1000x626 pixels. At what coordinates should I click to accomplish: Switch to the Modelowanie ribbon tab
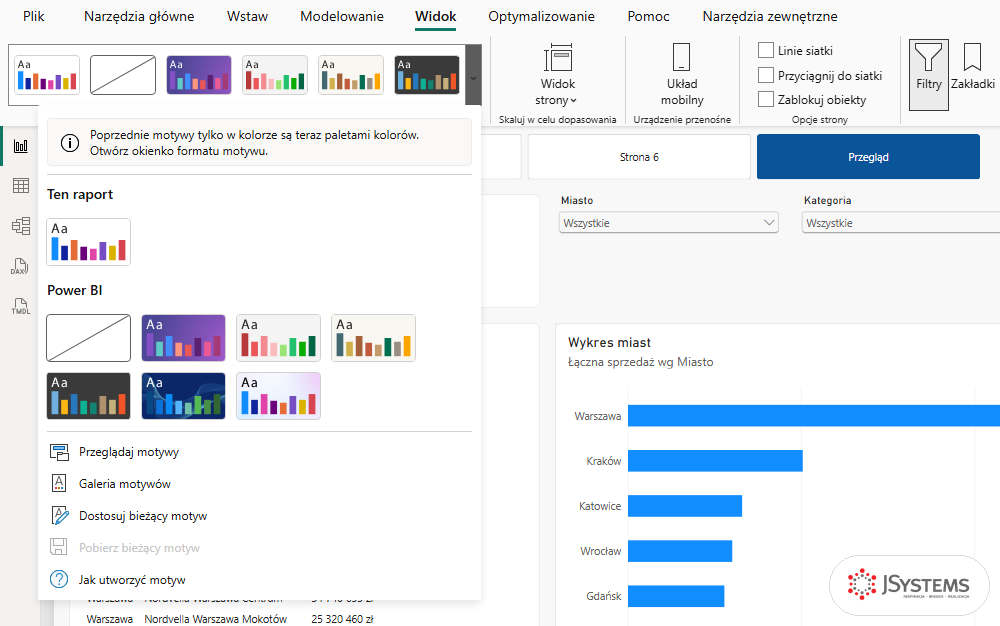(342, 17)
